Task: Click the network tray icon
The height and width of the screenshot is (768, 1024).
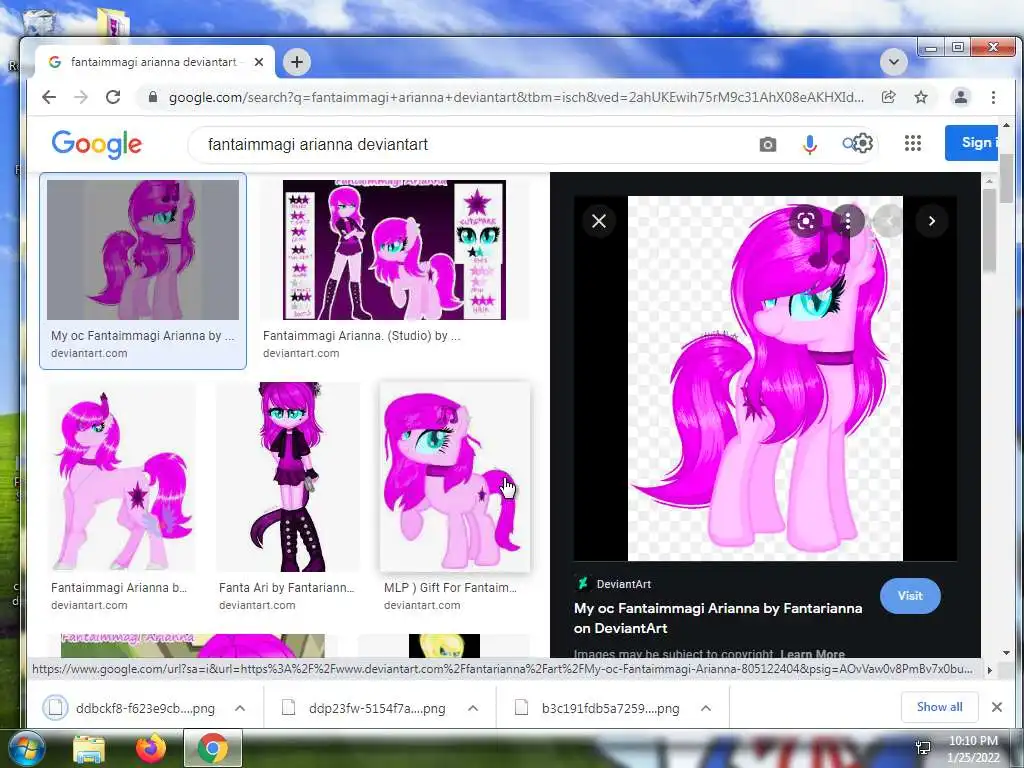Action: (x=923, y=748)
